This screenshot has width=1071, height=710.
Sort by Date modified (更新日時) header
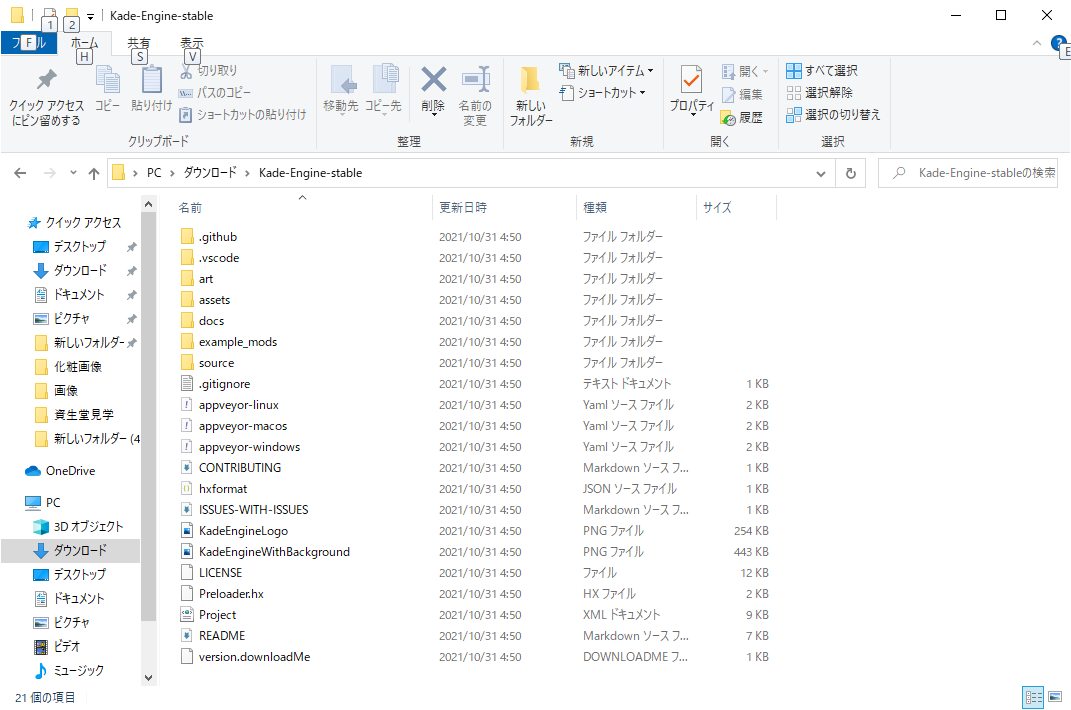463,208
